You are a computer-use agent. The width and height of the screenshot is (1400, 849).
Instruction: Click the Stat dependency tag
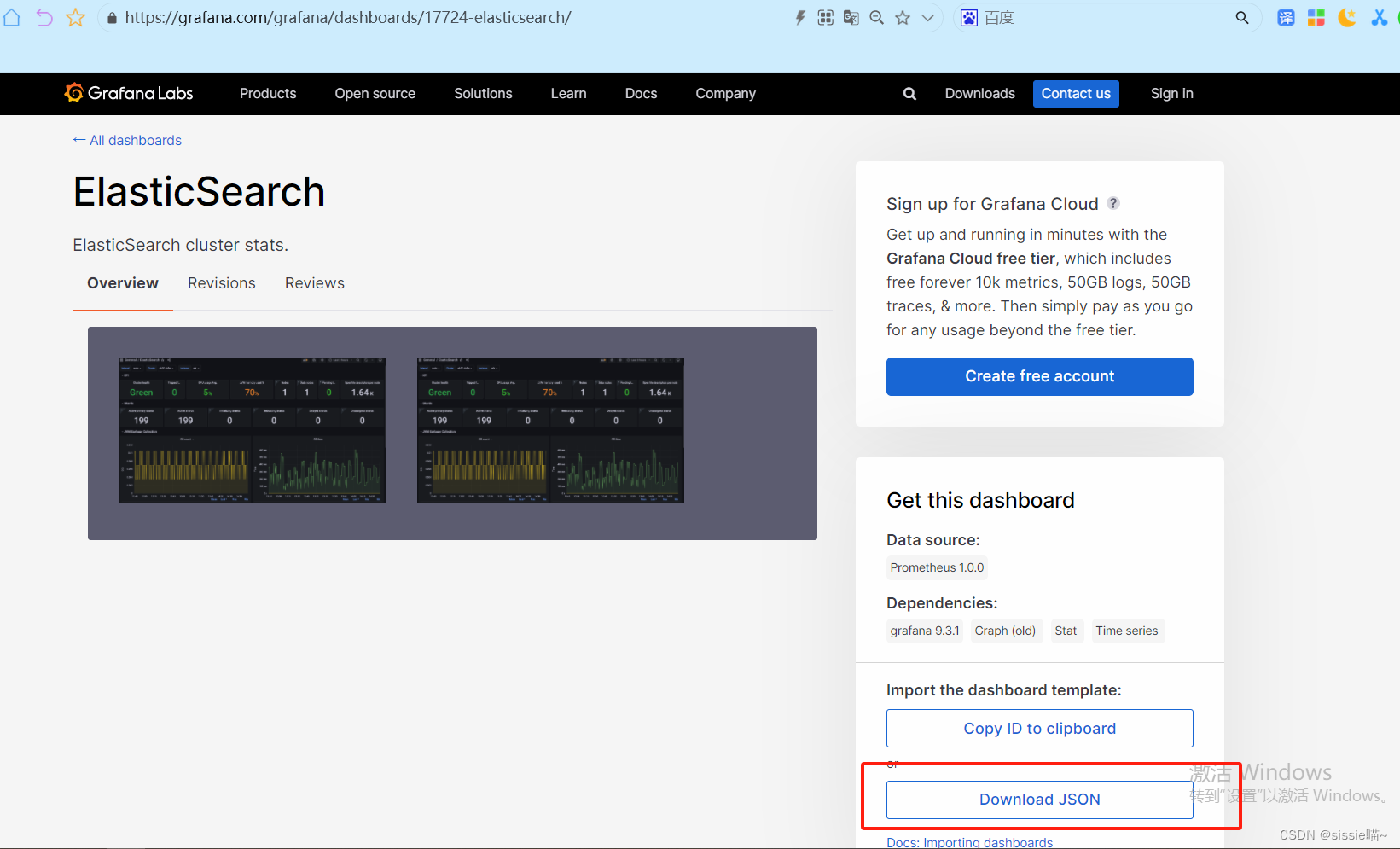coord(1066,631)
